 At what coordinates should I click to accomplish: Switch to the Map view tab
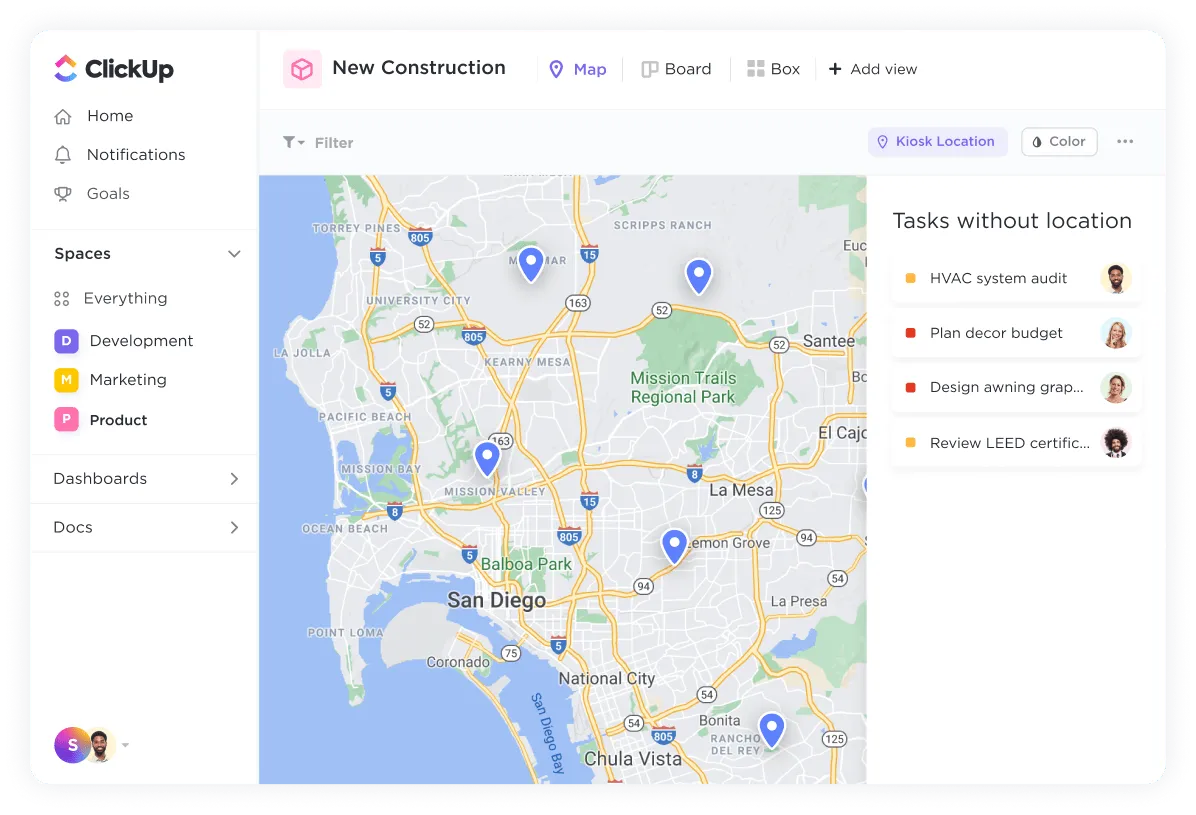point(577,69)
